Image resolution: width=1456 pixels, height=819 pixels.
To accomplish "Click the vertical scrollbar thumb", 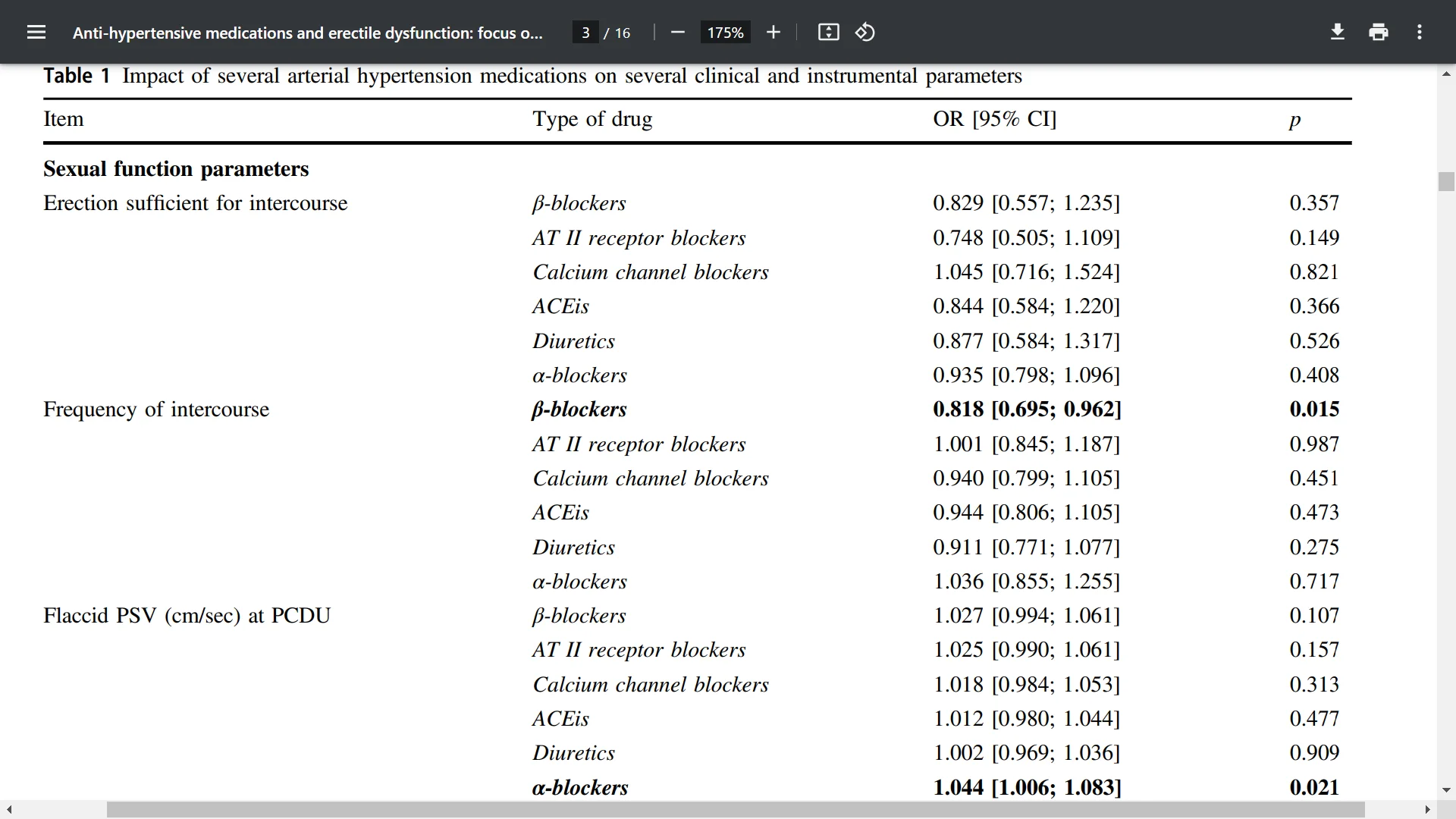I will coord(1446,181).
